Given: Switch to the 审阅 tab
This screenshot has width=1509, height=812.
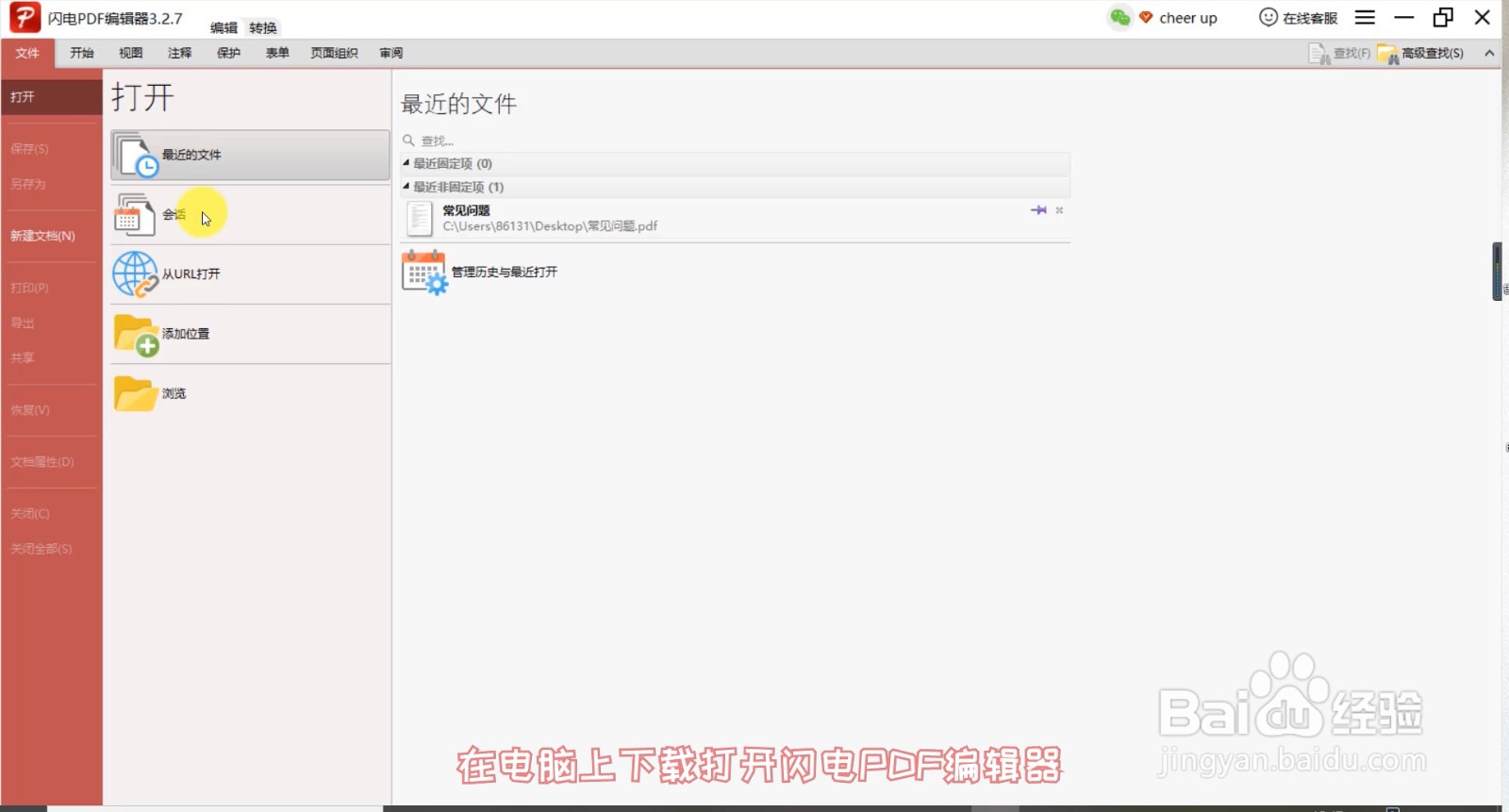Looking at the screenshot, I should click(391, 53).
